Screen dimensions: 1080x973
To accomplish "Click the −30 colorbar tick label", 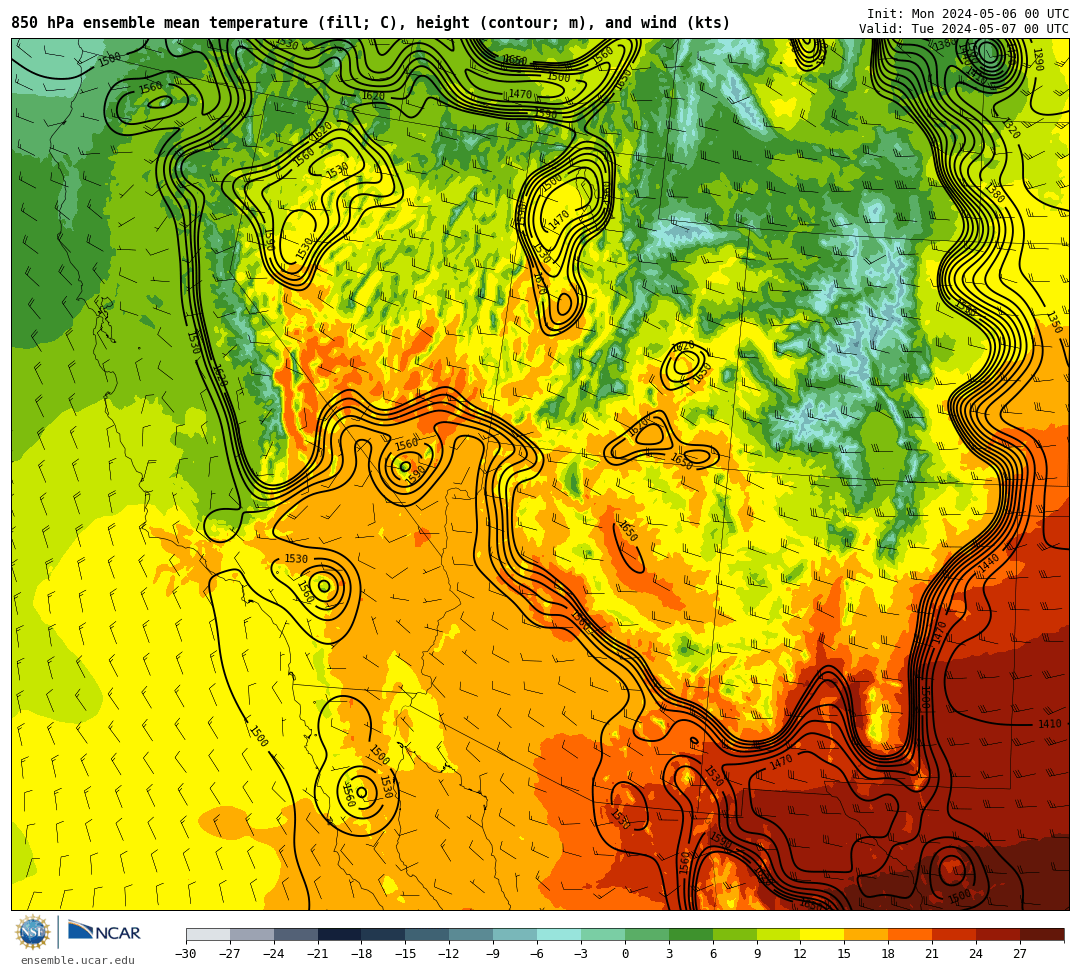I will (x=186, y=954).
